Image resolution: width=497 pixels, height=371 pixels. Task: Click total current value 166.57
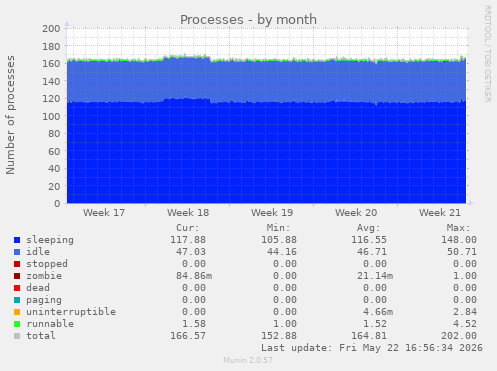coord(188,336)
